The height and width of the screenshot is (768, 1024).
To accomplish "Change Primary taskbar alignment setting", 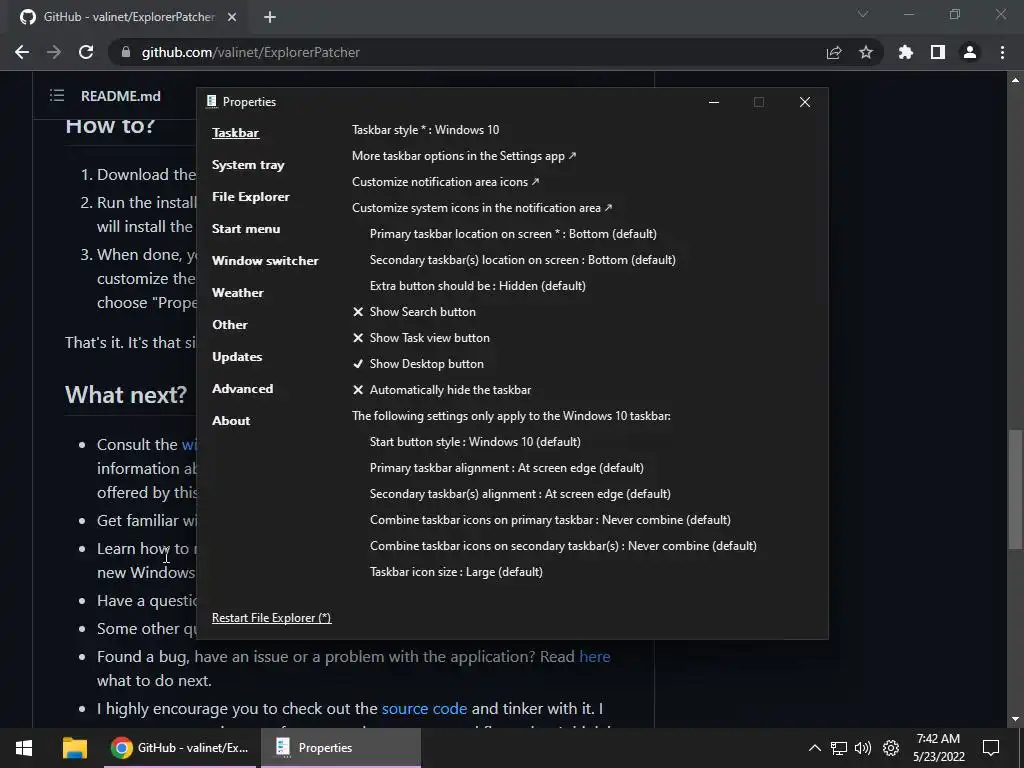I will tap(507, 468).
